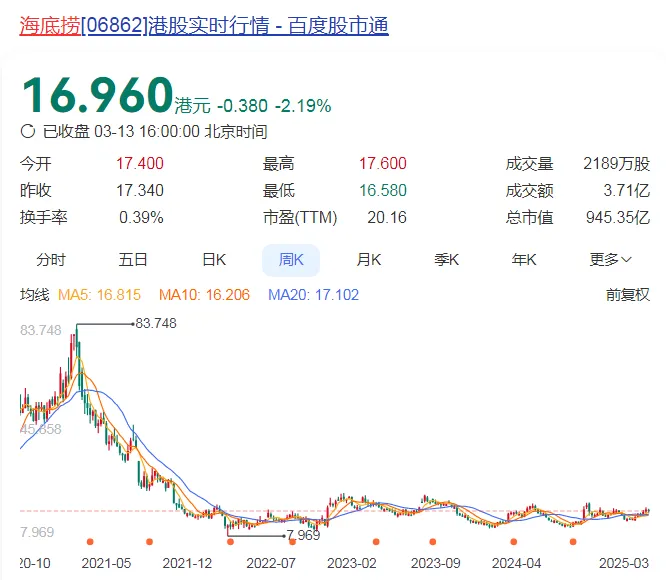666x580 pixels.
Task: Click the orange event dot between 2021-05 and 2021-12
Action: tap(149, 542)
